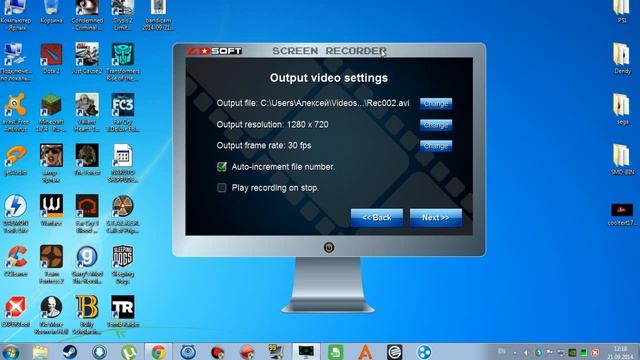This screenshot has width=640, height=360.
Task: Click the Next >> button
Action: pos(436,218)
